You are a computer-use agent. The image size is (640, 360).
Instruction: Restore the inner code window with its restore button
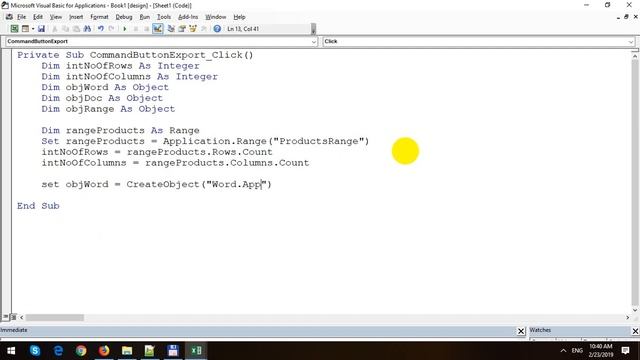point(626,17)
